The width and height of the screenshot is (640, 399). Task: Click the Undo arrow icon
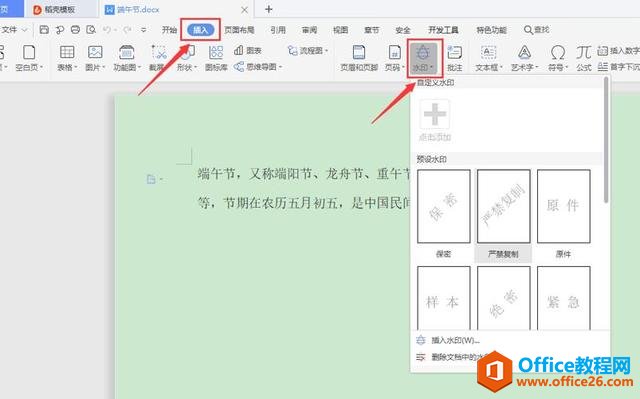point(107,30)
